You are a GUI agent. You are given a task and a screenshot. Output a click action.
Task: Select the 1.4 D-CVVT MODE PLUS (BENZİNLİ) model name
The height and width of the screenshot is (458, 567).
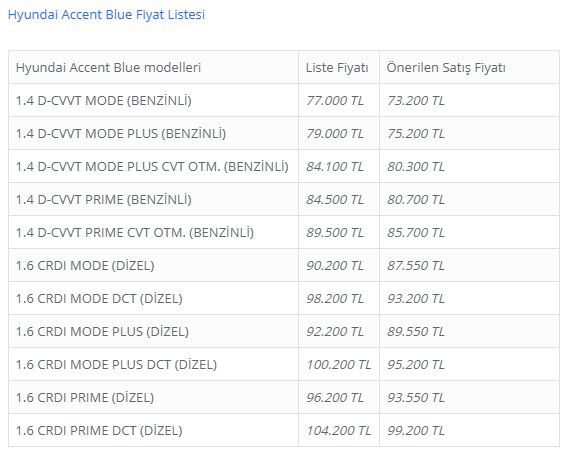121,133
